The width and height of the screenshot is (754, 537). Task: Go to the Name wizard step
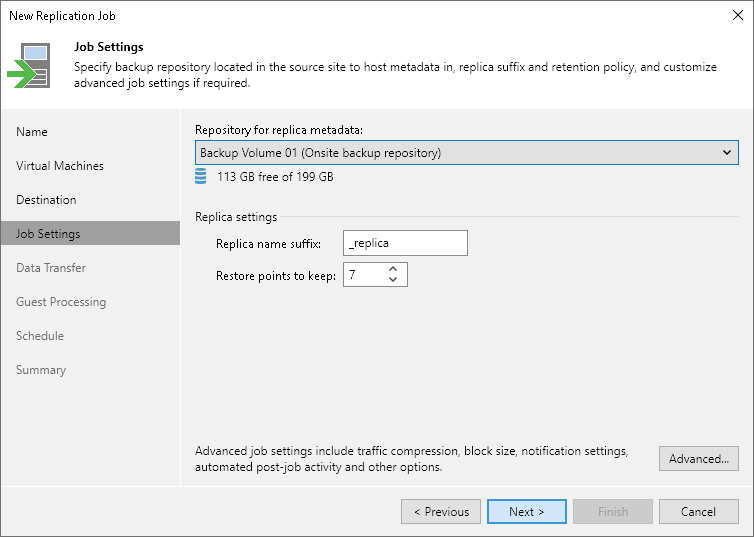click(x=32, y=132)
